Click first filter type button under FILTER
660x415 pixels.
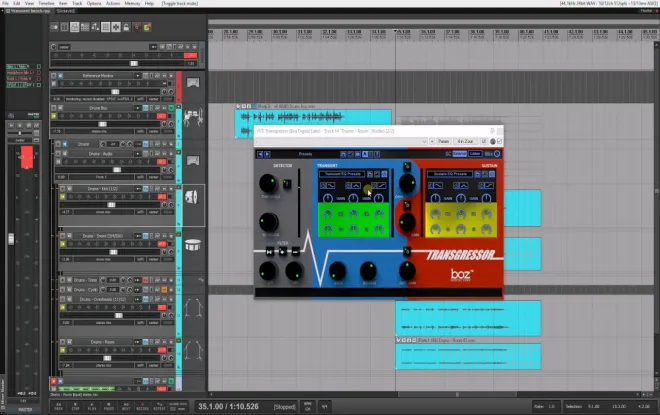(269, 252)
